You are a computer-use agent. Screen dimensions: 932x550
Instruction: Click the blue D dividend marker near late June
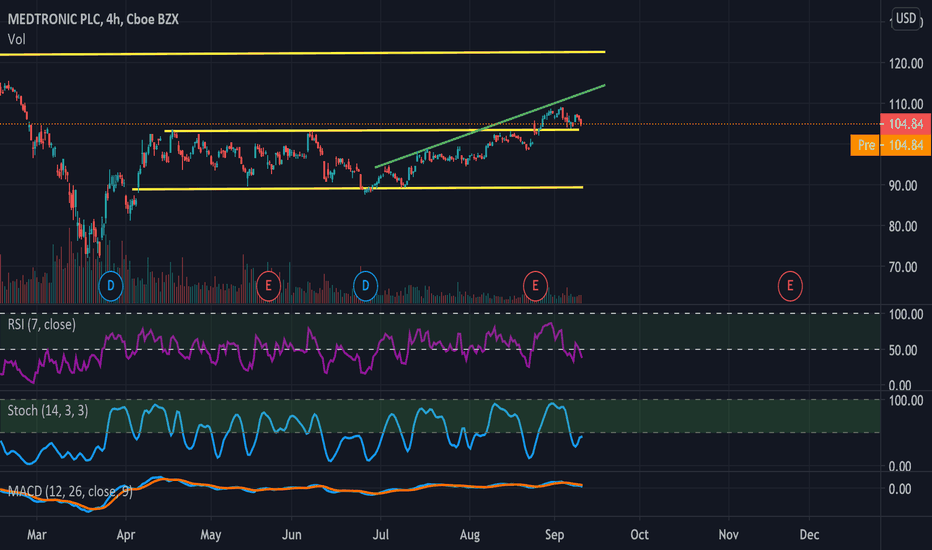click(x=365, y=286)
